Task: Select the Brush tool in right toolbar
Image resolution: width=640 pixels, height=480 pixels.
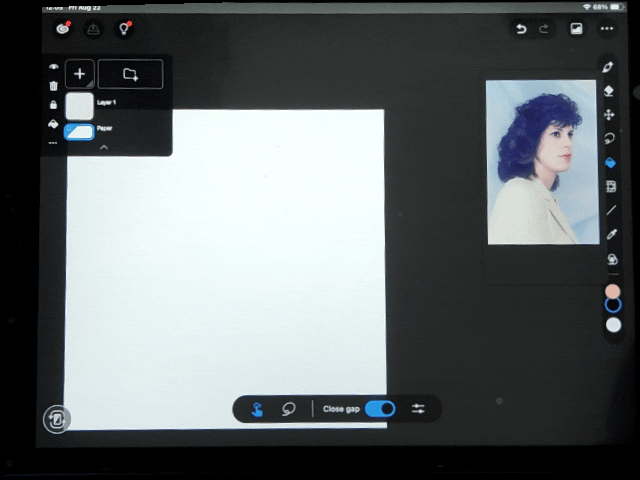Action: [610, 67]
